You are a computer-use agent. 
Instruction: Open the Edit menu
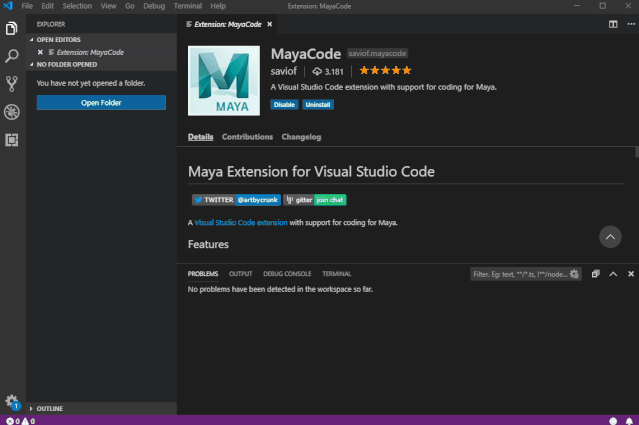47,6
